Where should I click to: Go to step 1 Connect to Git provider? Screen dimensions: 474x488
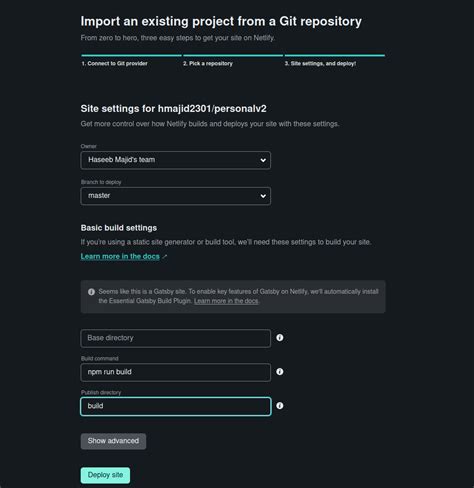point(114,63)
